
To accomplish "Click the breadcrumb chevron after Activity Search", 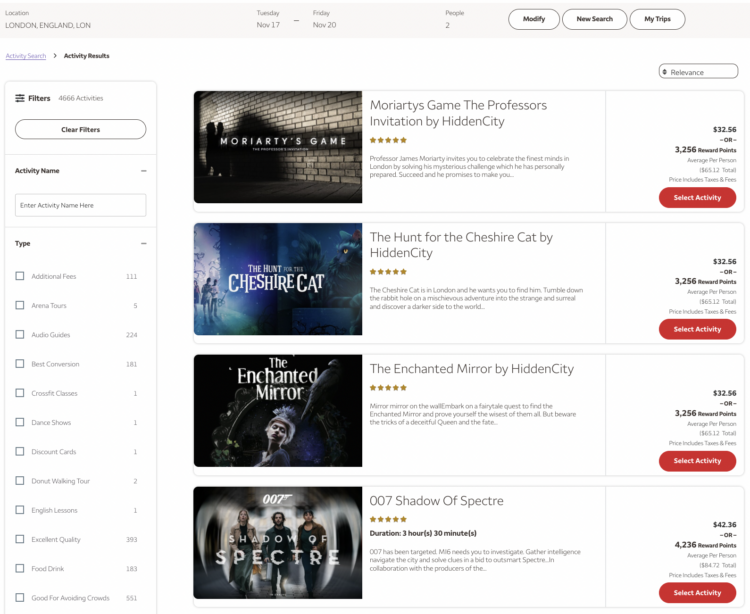I will click(55, 56).
